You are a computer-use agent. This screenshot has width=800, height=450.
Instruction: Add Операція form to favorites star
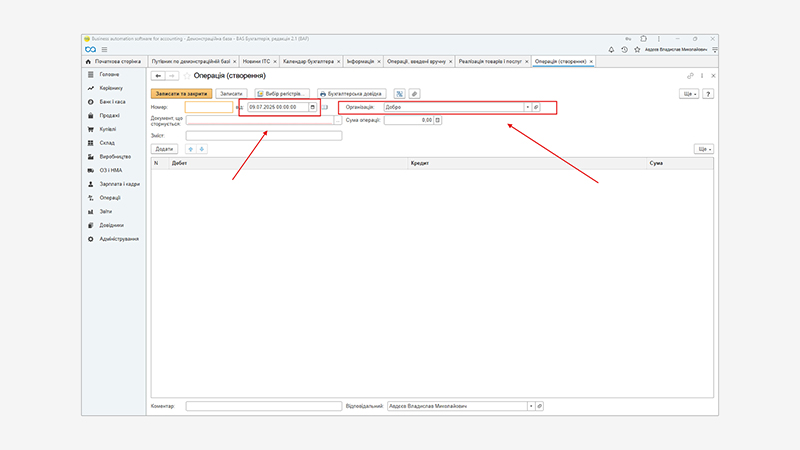pos(187,76)
